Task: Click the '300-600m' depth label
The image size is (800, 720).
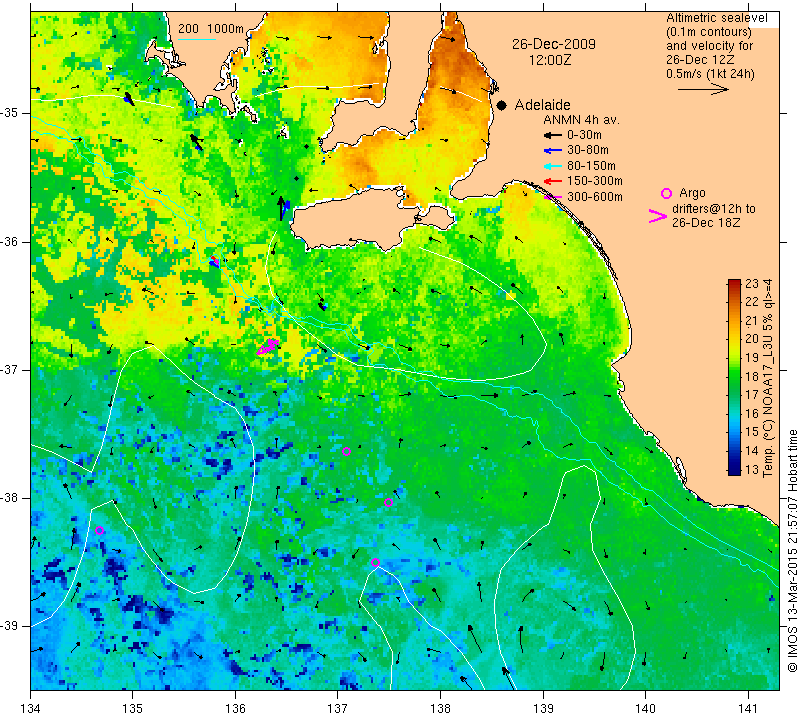Action: coord(595,197)
